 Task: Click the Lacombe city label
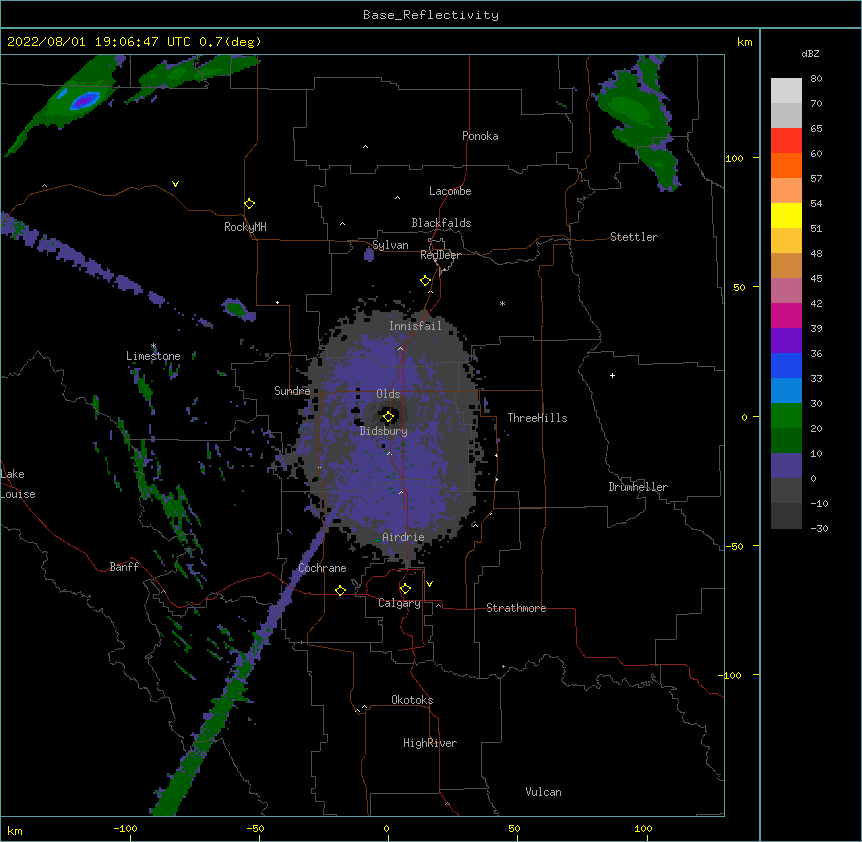[x=450, y=191]
